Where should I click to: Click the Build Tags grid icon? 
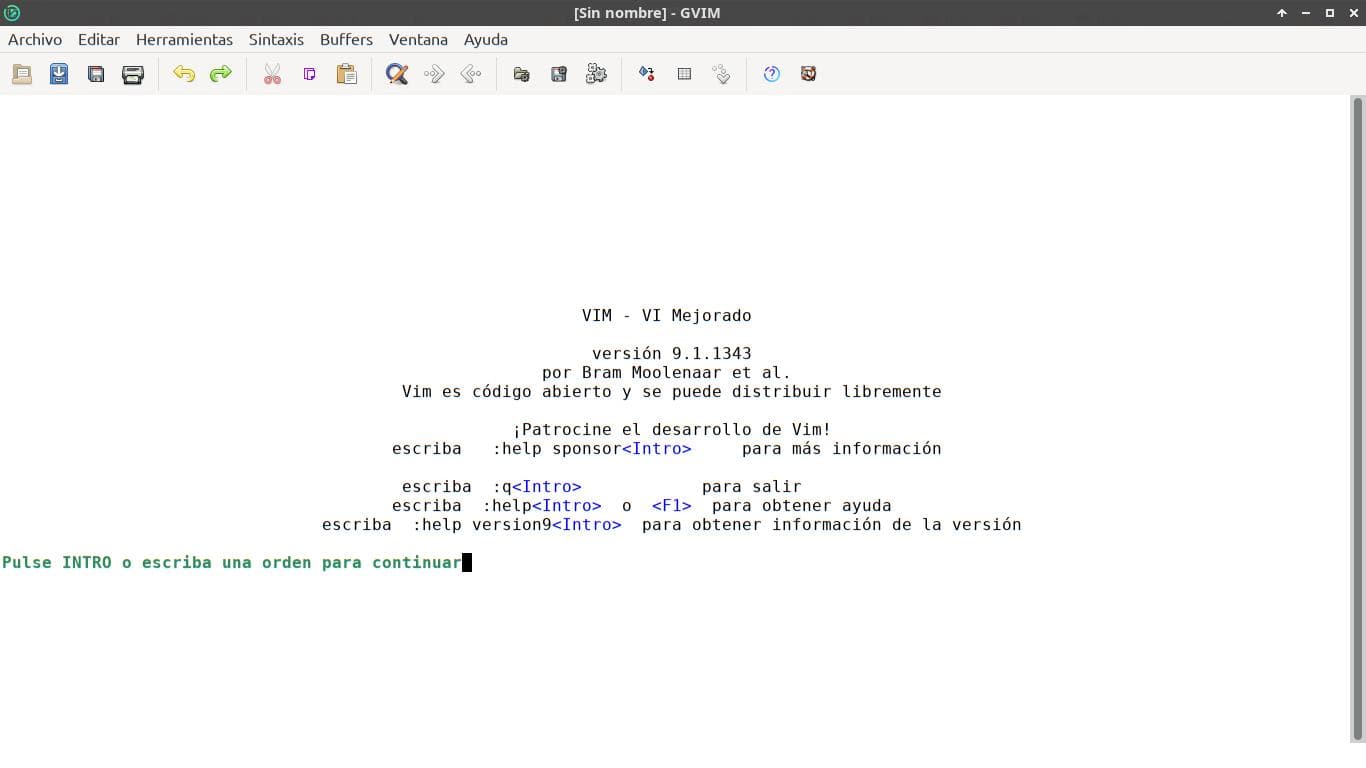[x=684, y=73]
